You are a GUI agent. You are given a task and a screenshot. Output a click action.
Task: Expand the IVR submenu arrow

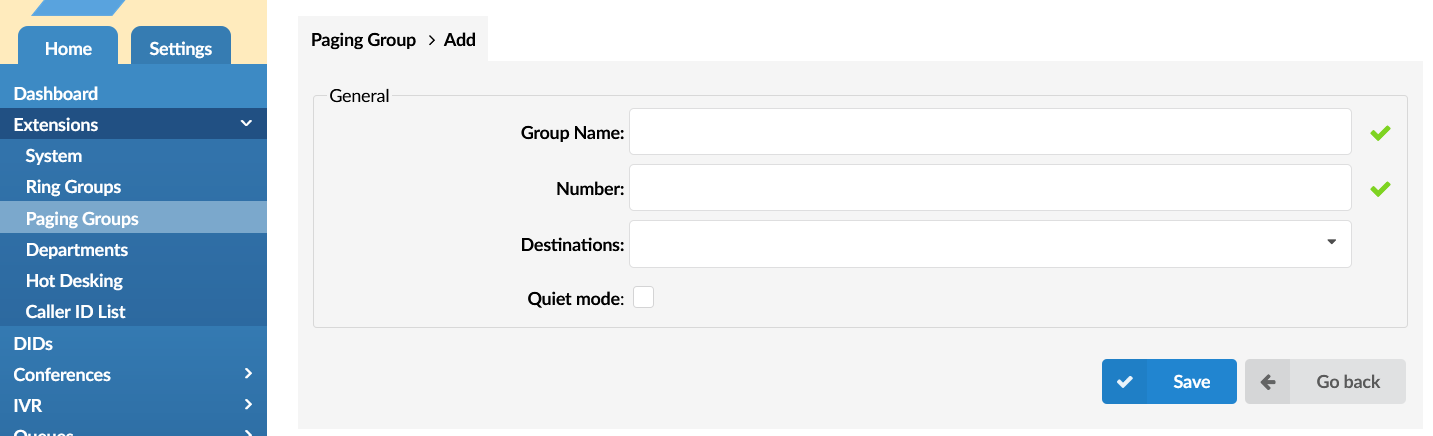(x=248, y=405)
